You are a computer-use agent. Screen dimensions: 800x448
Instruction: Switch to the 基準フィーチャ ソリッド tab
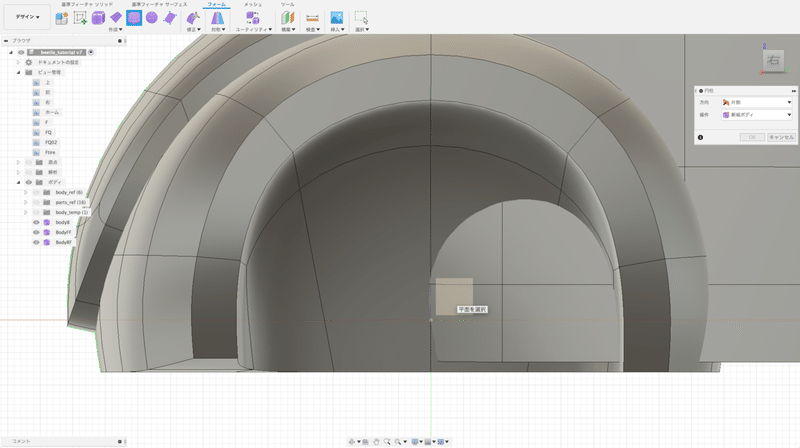87,4
